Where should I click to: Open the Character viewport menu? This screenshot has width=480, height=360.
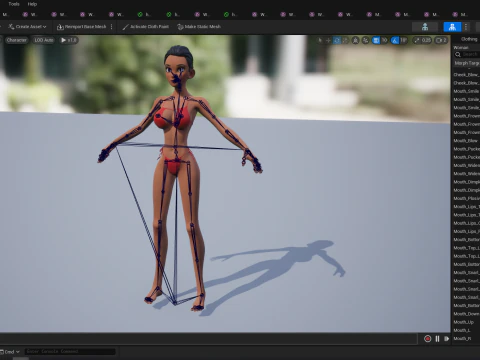[x=16, y=40]
